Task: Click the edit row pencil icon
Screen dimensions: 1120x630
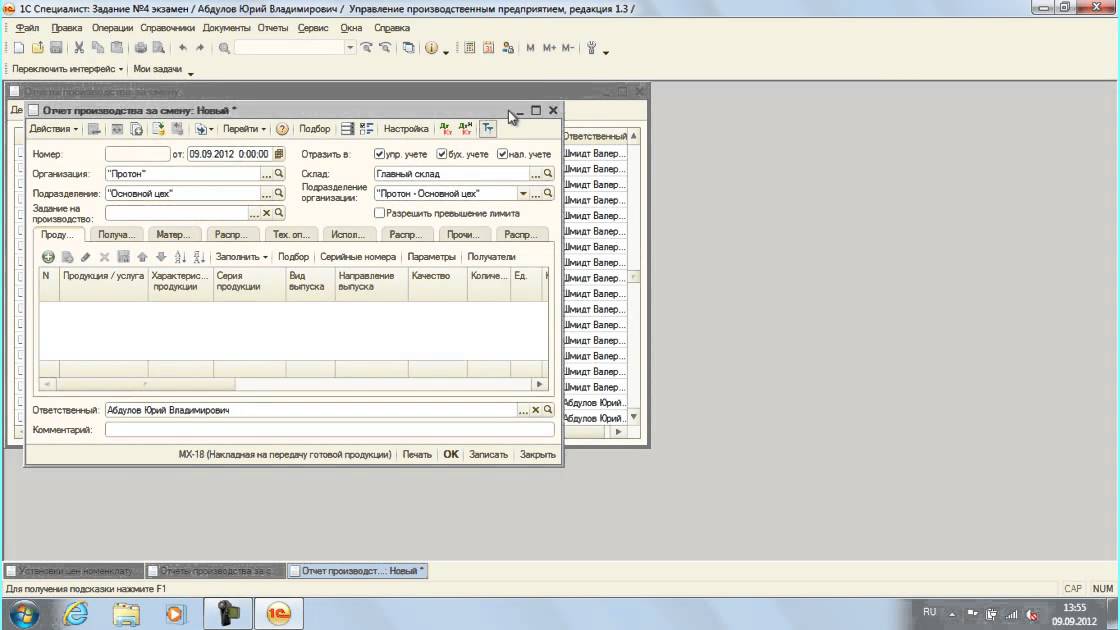Action: pyautogui.click(x=86, y=257)
